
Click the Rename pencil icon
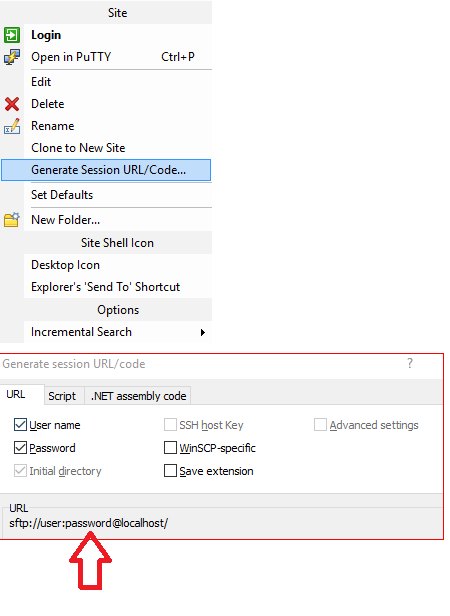click(x=12, y=126)
